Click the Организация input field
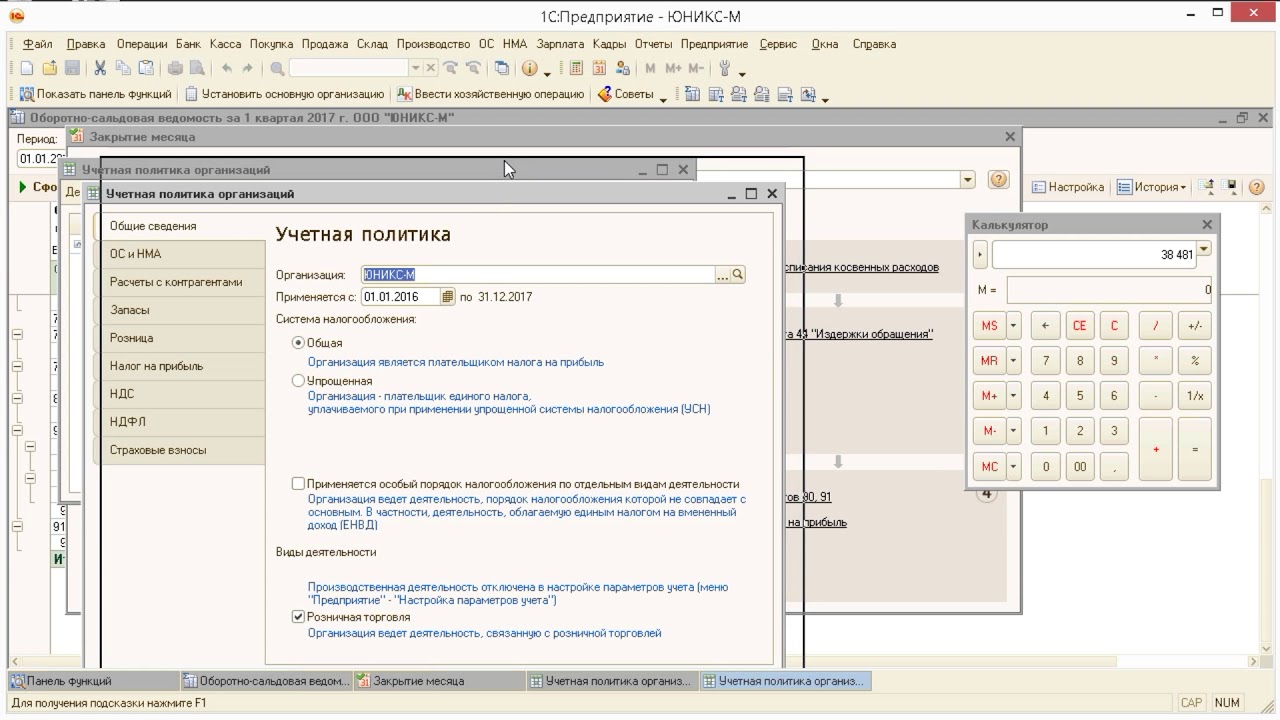Viewport: 1280px width, 720px height. (538, 274)
